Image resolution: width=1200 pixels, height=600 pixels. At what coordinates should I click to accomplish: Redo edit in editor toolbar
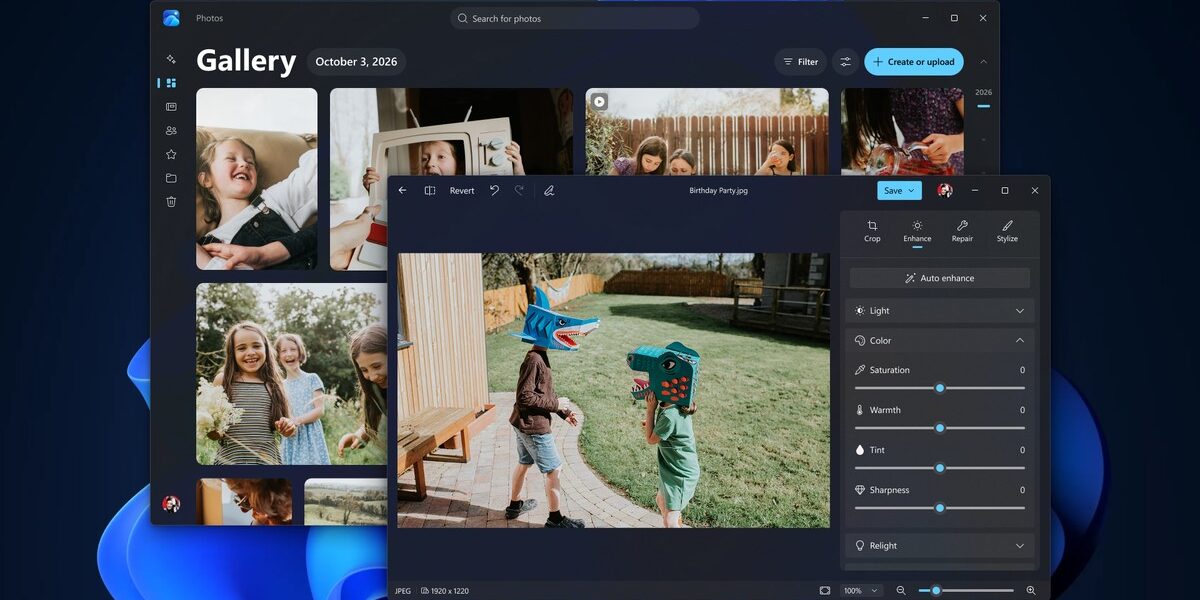click(x=519, y=190)
